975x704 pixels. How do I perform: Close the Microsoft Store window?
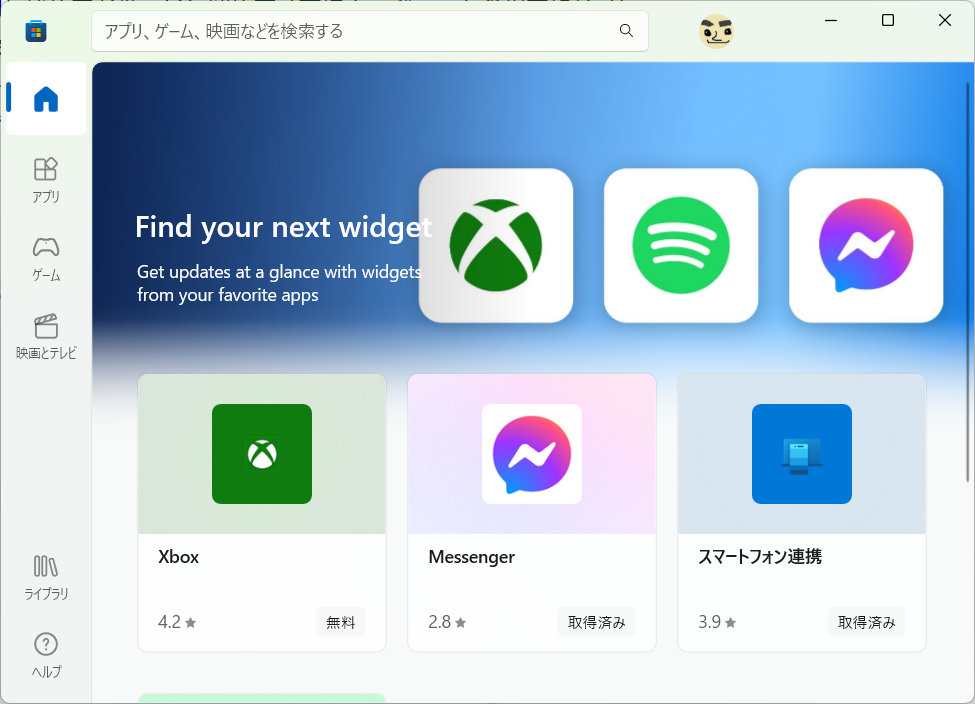pyautogui.click(x=945, y=21)
